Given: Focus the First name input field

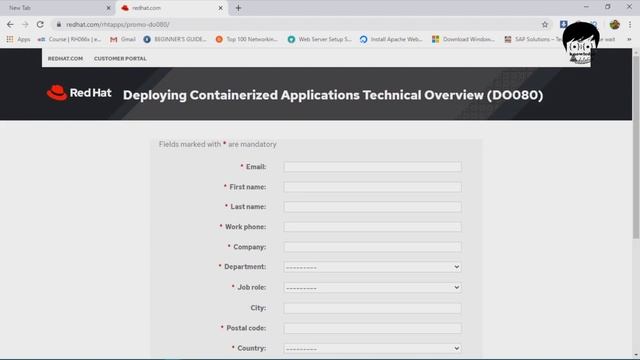Looking at the screenshot, I should [x=373, y=187].
